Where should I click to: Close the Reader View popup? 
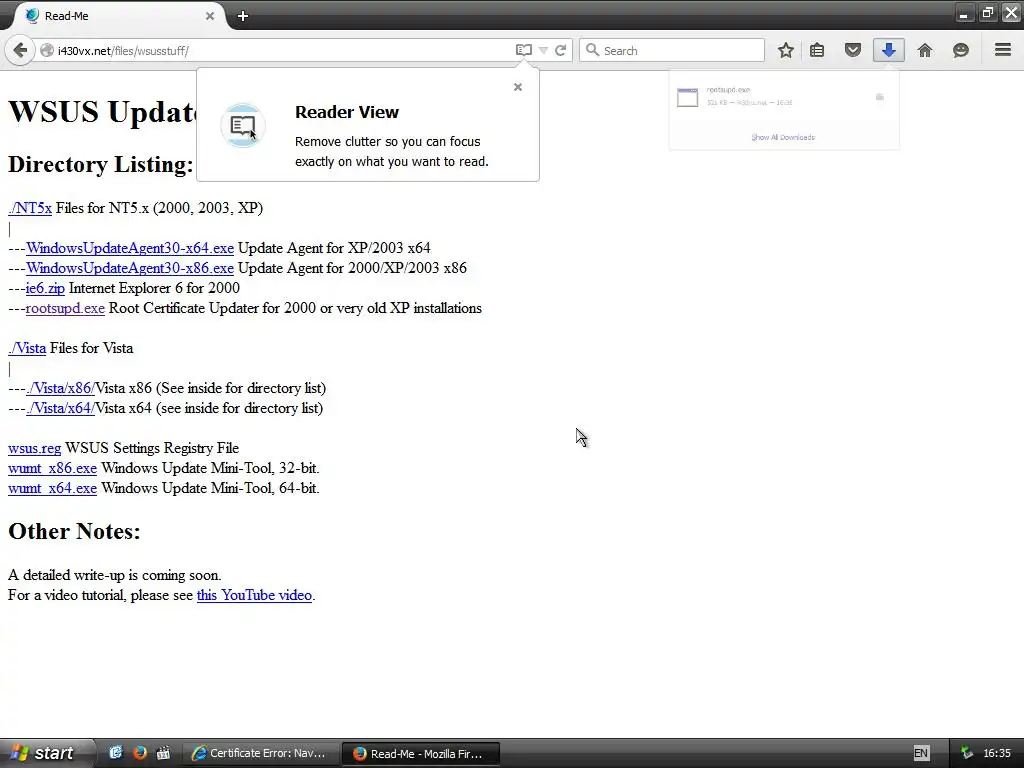point(518,87)
